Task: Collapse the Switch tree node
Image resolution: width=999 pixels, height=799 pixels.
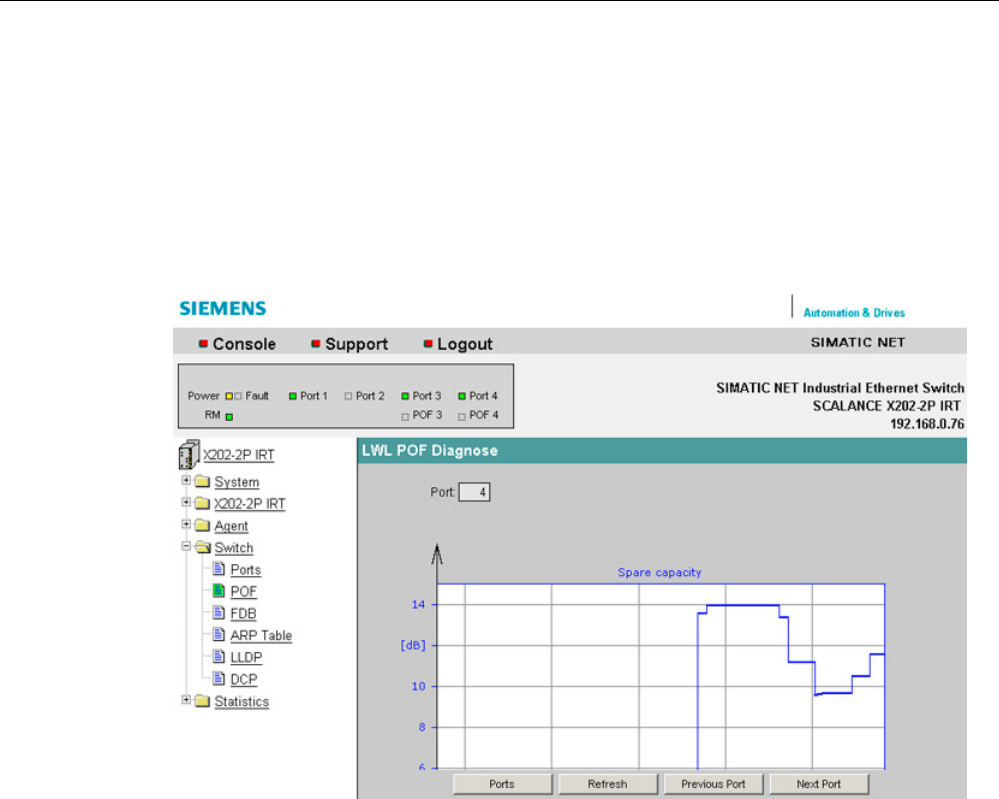Action: pos(186,547)
